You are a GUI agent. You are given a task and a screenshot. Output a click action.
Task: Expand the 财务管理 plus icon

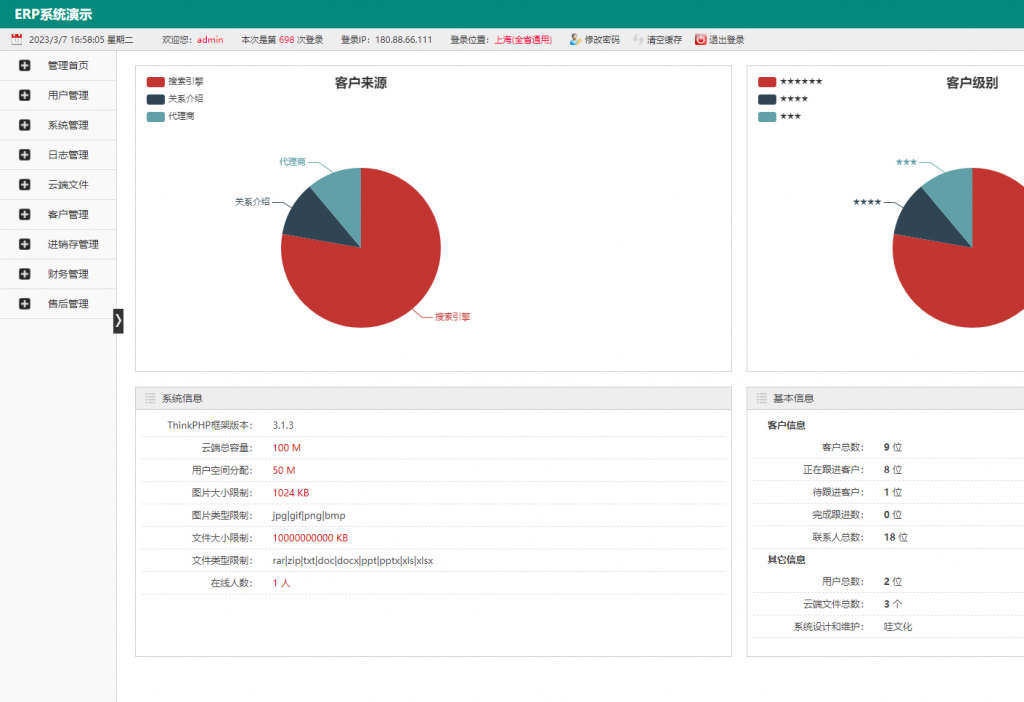(25, 274)
